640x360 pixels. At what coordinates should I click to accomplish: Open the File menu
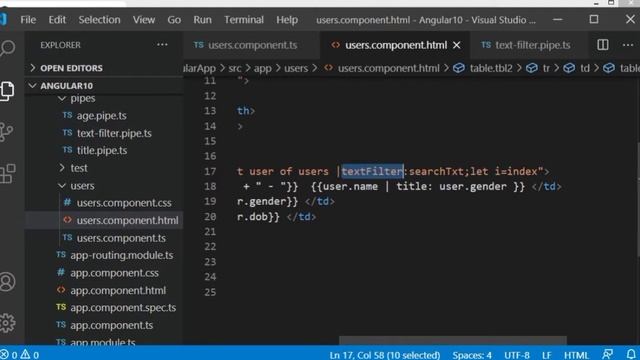click(x=28, y=20)
